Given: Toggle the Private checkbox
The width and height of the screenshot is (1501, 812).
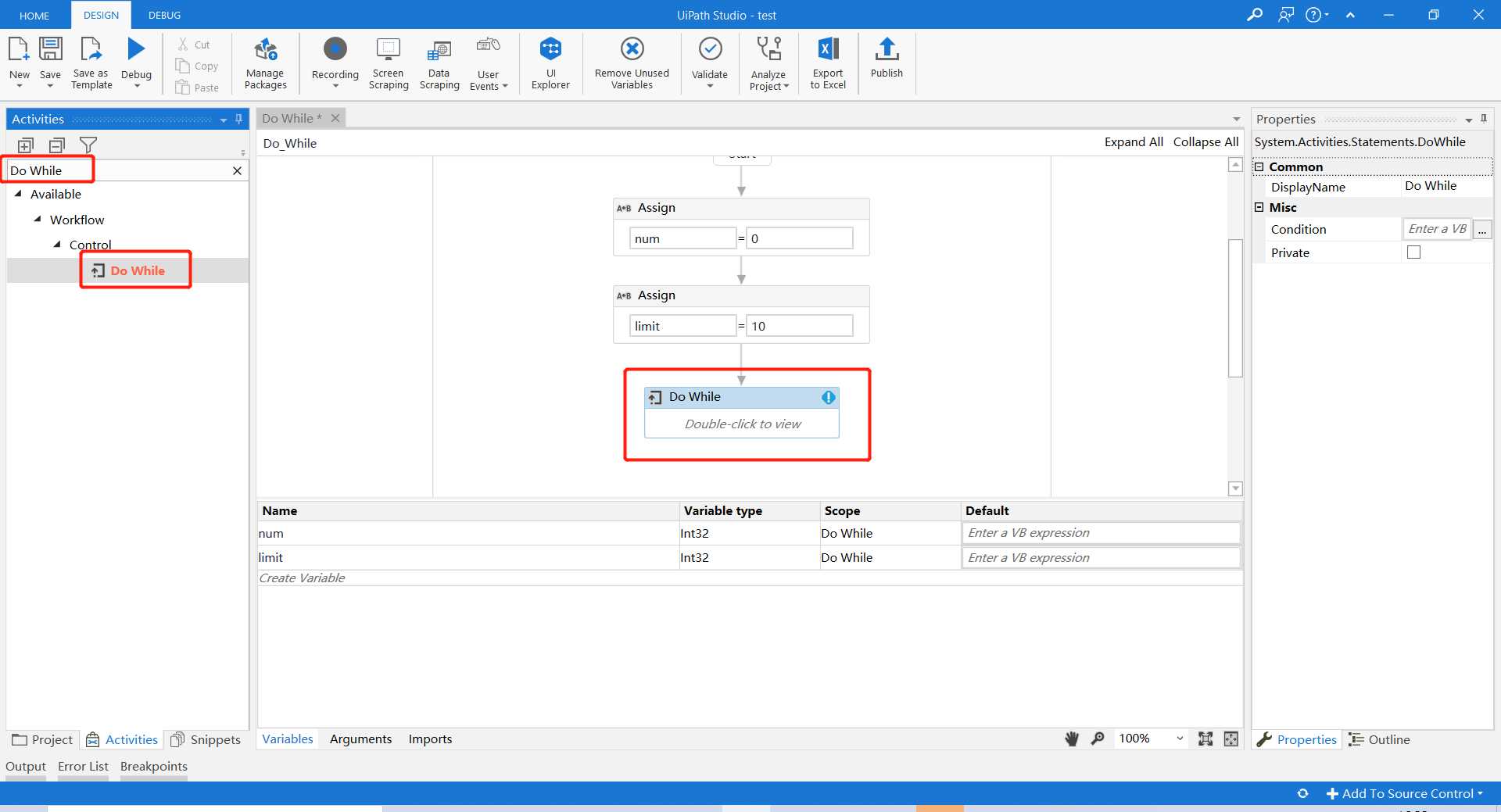Looking at the screenshot, I should click(x=1413, y=252).
